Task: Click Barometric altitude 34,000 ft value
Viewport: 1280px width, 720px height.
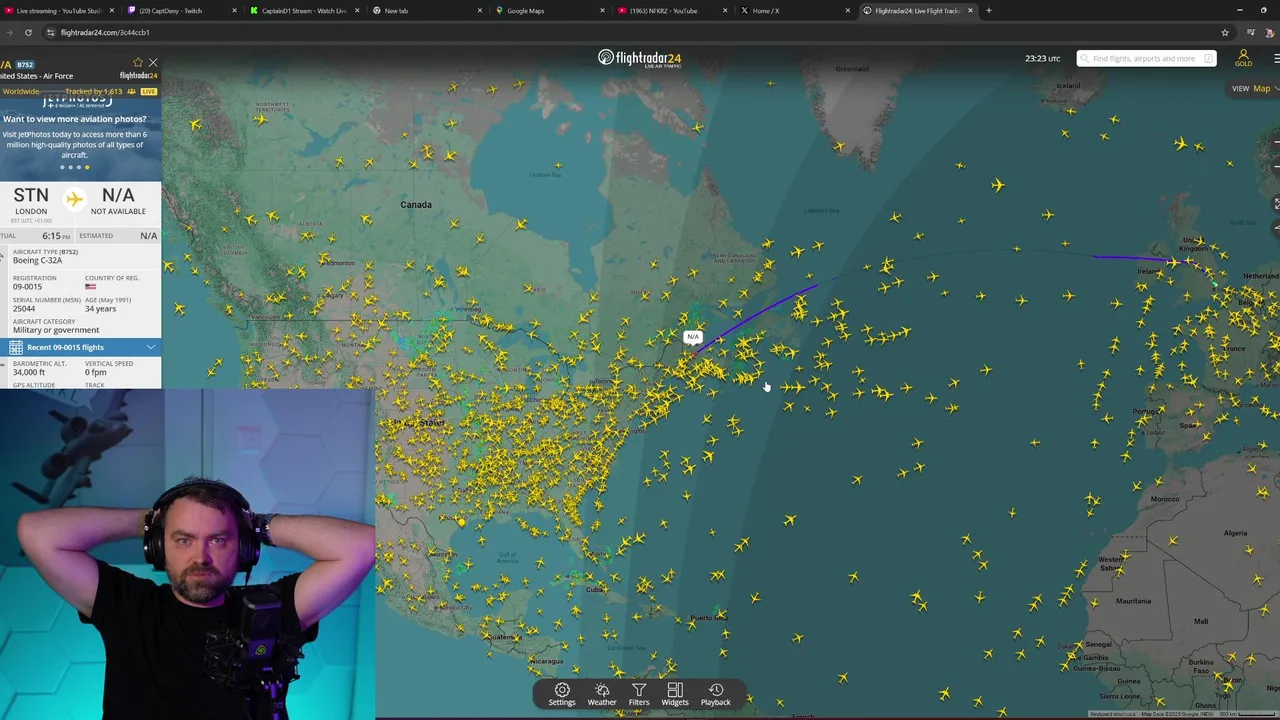Action: click(x=30, y=372)
